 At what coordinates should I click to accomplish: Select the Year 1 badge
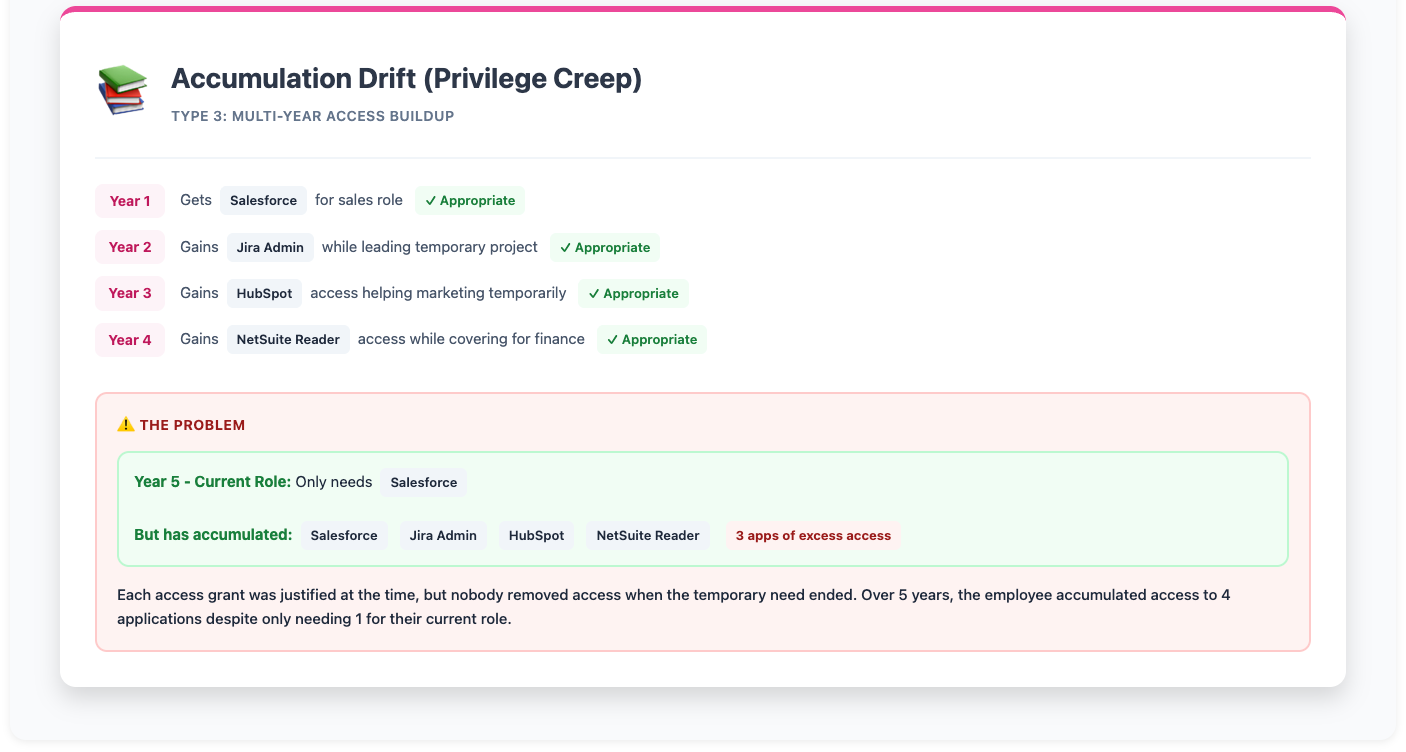(x=130, y=201)
